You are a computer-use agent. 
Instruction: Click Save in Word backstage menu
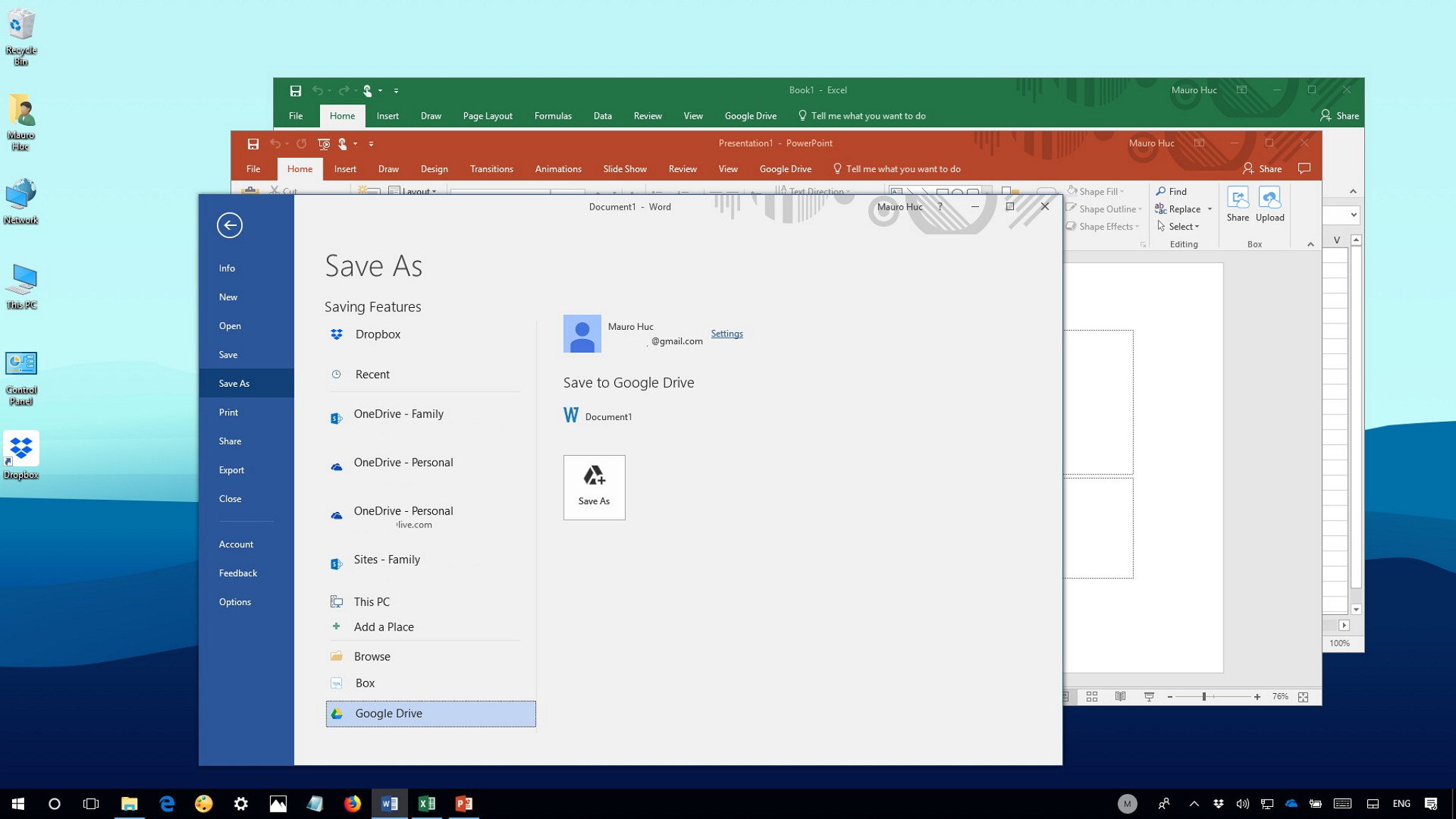tap(246, 355)
